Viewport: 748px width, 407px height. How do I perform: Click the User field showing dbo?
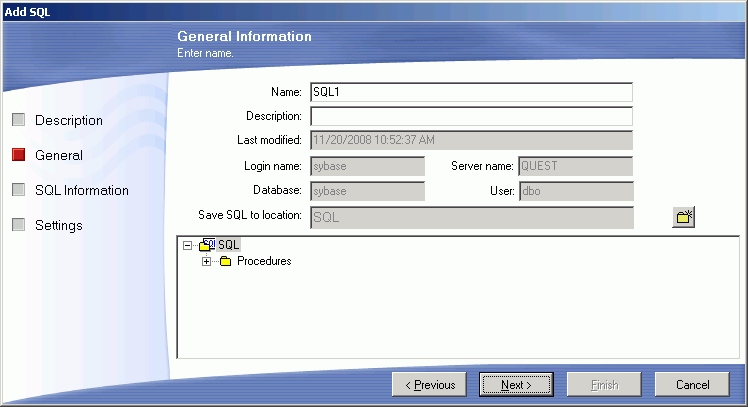point(576,191)
